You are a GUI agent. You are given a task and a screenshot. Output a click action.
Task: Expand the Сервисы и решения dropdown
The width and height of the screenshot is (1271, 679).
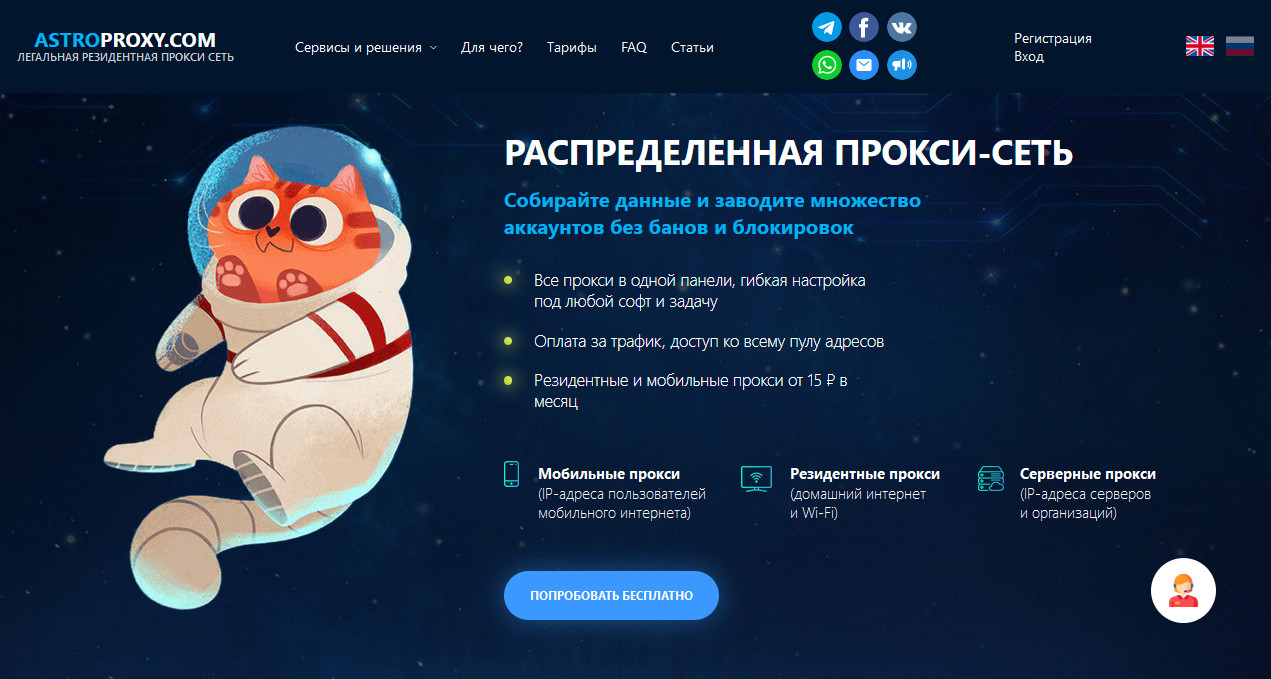pos(366,47)
